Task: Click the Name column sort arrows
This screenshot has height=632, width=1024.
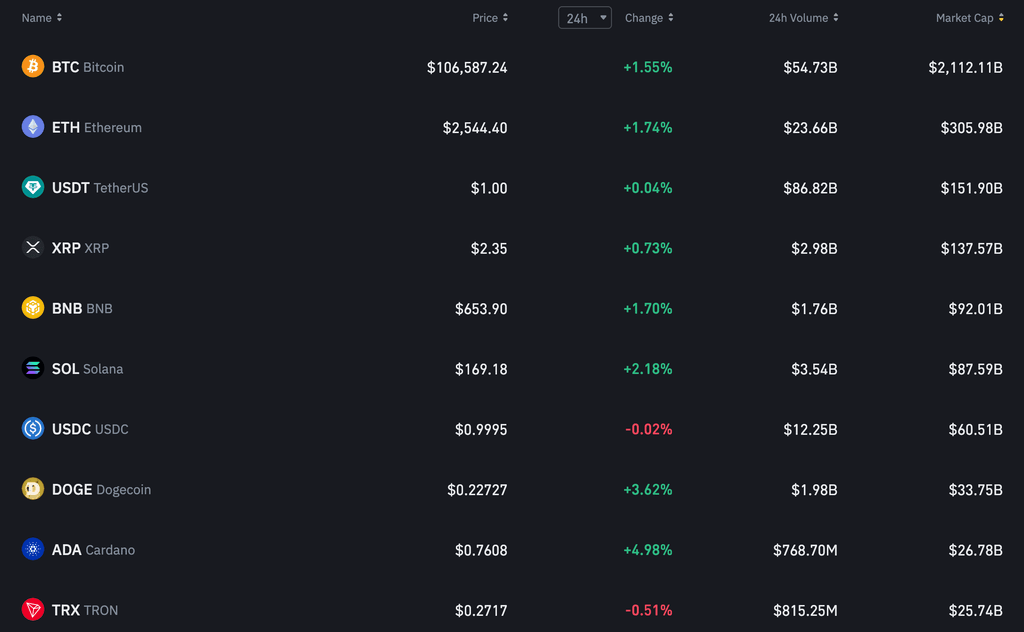Action: click(58, 17)
